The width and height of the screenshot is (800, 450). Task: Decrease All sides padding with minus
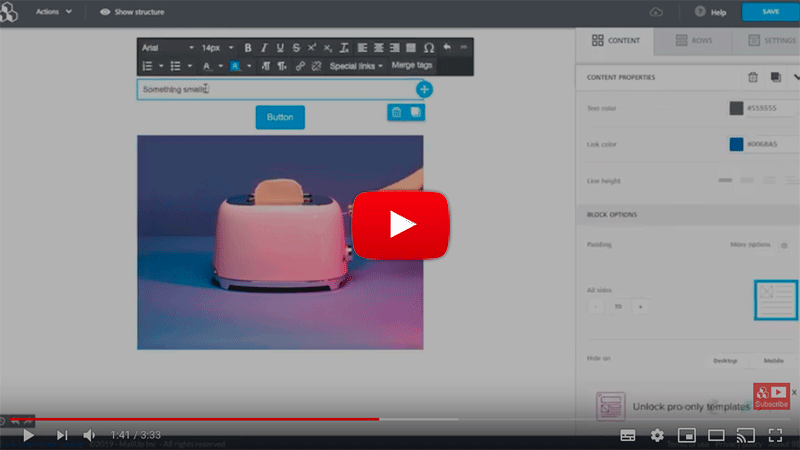(595, 307)
